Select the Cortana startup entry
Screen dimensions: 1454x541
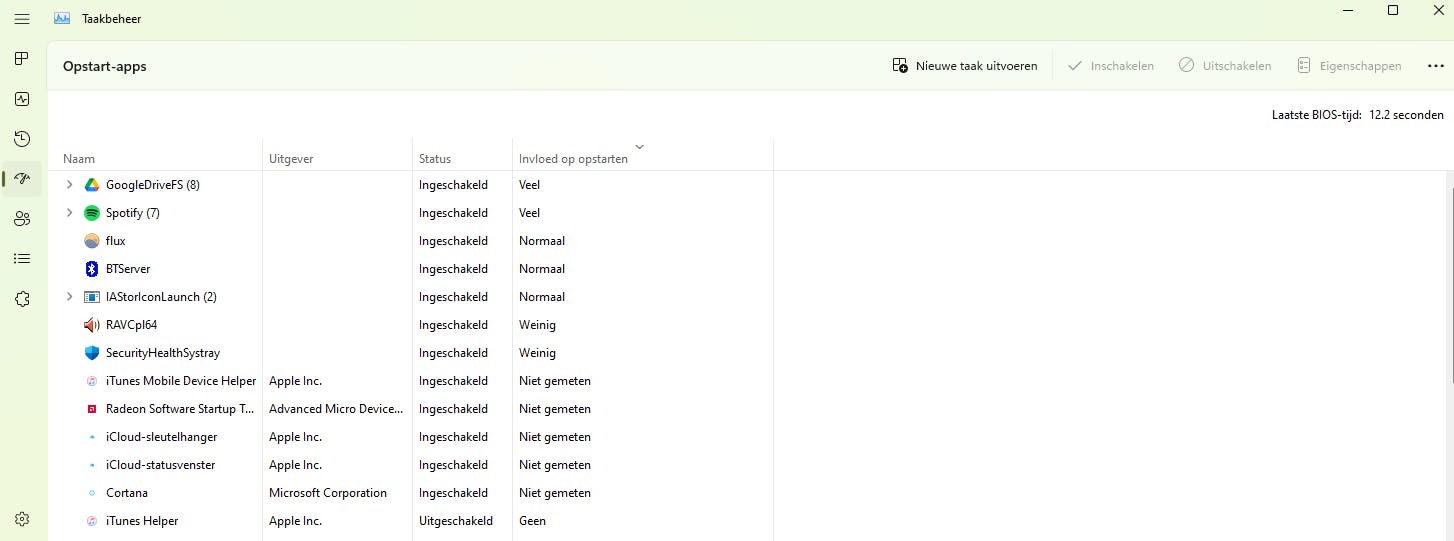[127, 493]
